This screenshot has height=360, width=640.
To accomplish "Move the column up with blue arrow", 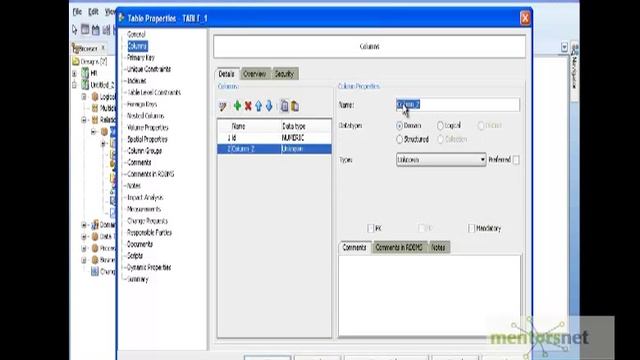I will point(258,106).
